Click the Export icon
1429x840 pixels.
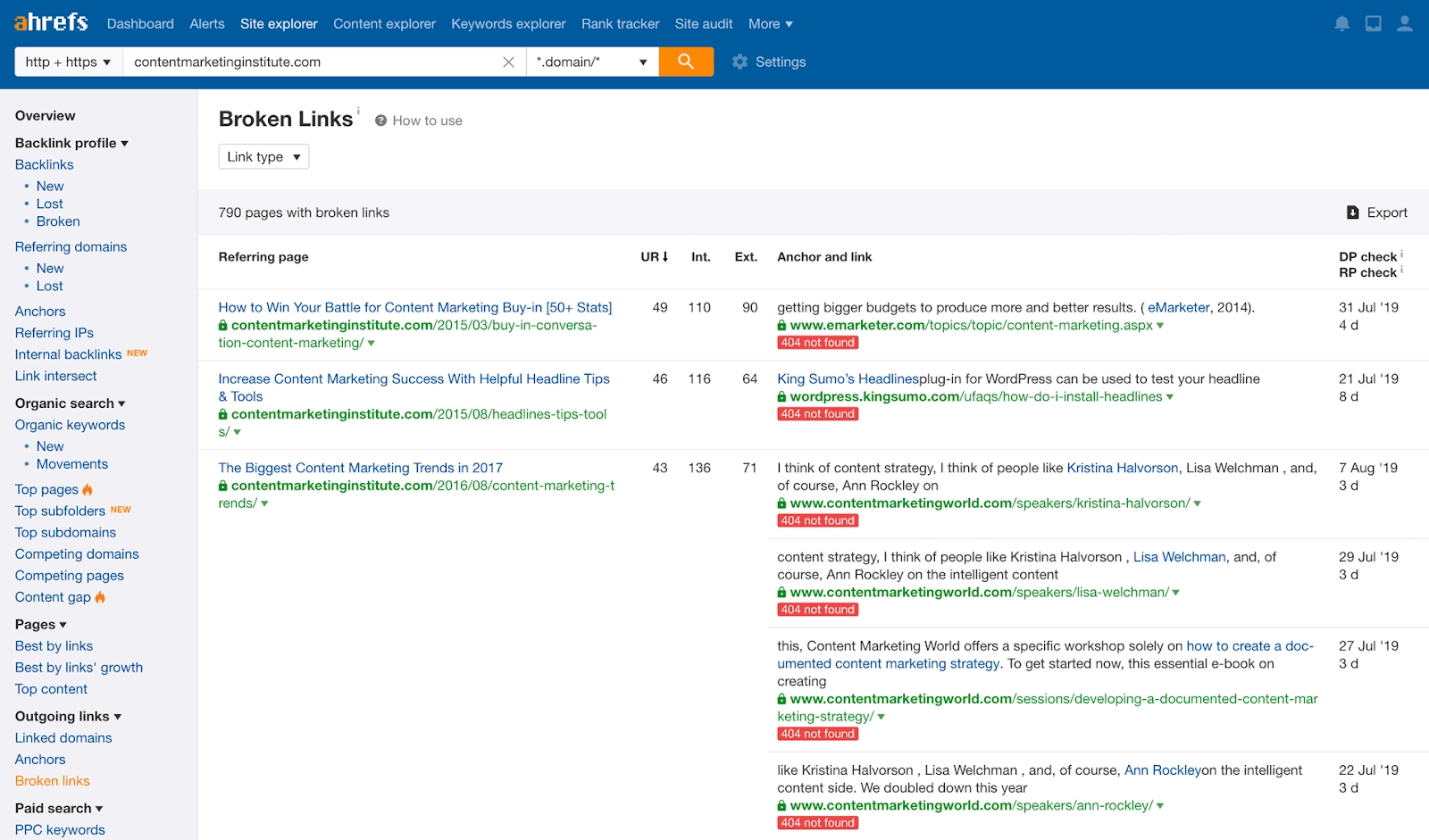[x=1352, y=212]
